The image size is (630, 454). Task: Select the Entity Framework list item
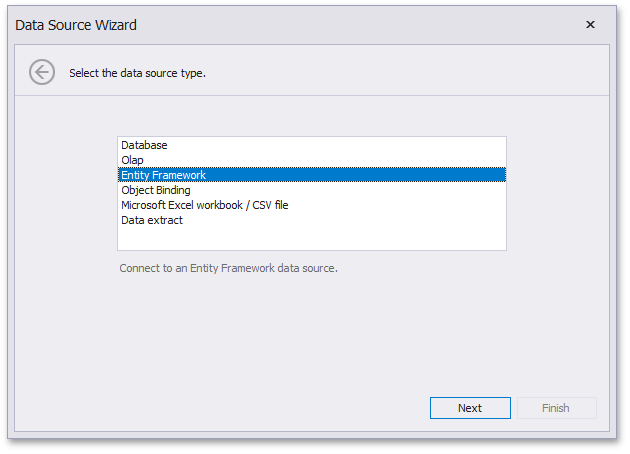point(163,175)
